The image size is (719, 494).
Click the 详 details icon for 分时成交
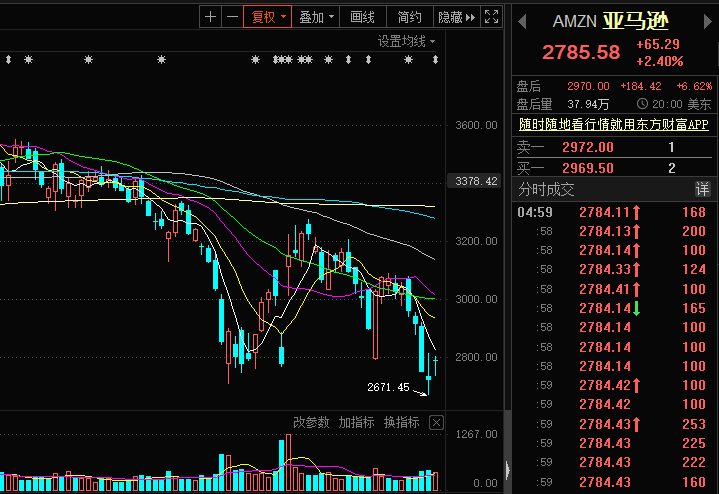pos(702,190)
